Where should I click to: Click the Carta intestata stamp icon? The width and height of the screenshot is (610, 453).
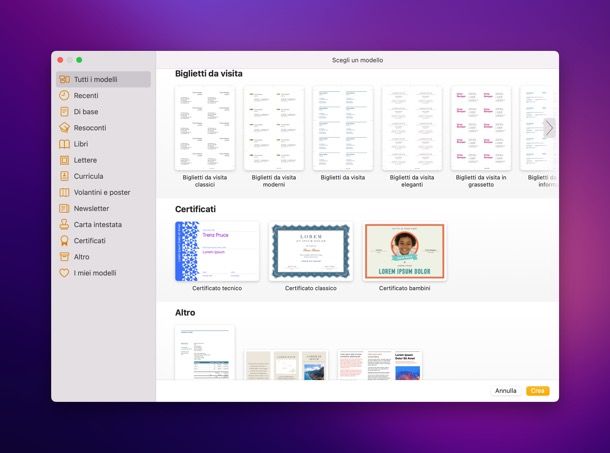64,225
